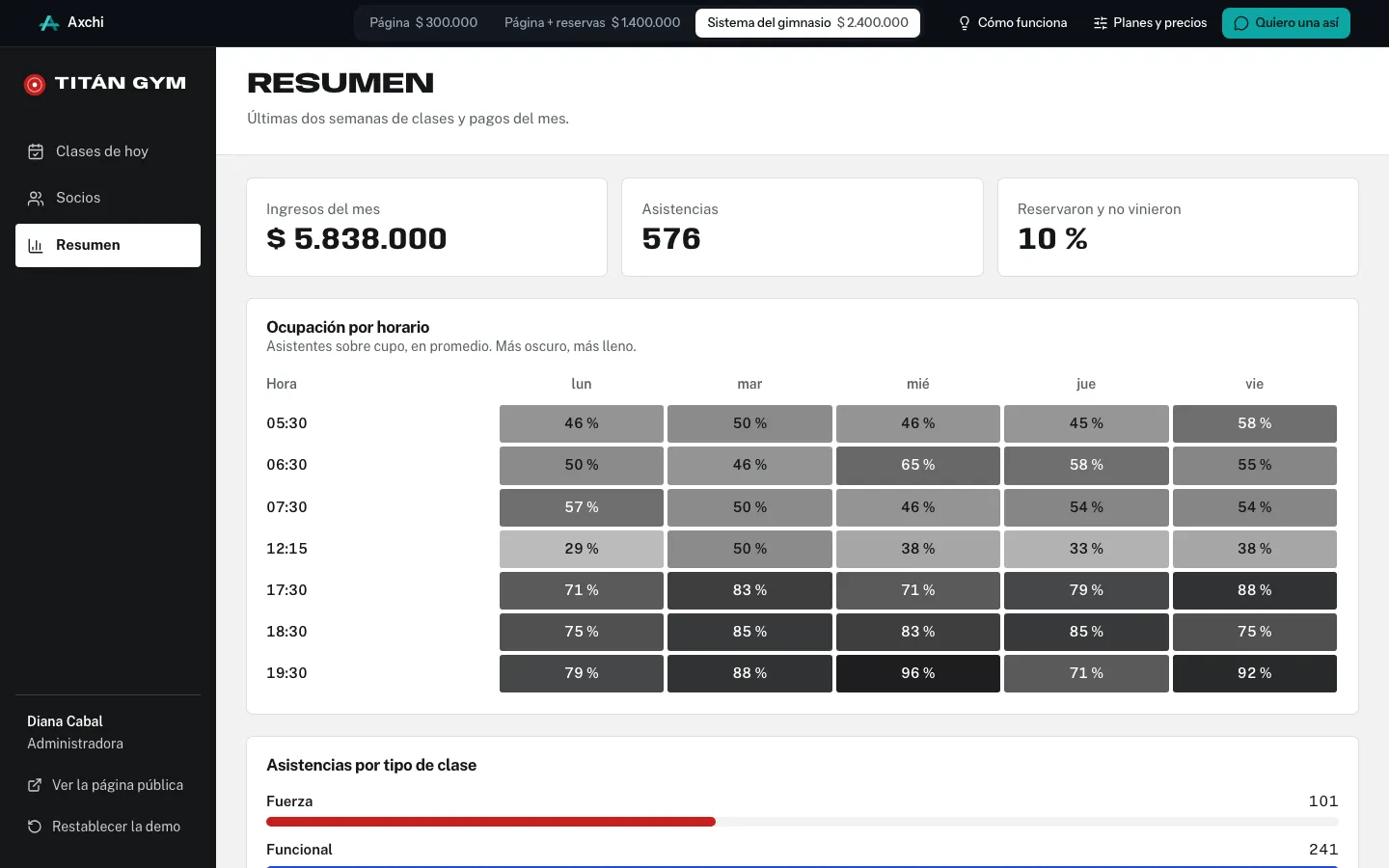This screenshot has width=1389, height=868.
Task: Click the Quiero una así button
Action: click(x=1286, y=23)
